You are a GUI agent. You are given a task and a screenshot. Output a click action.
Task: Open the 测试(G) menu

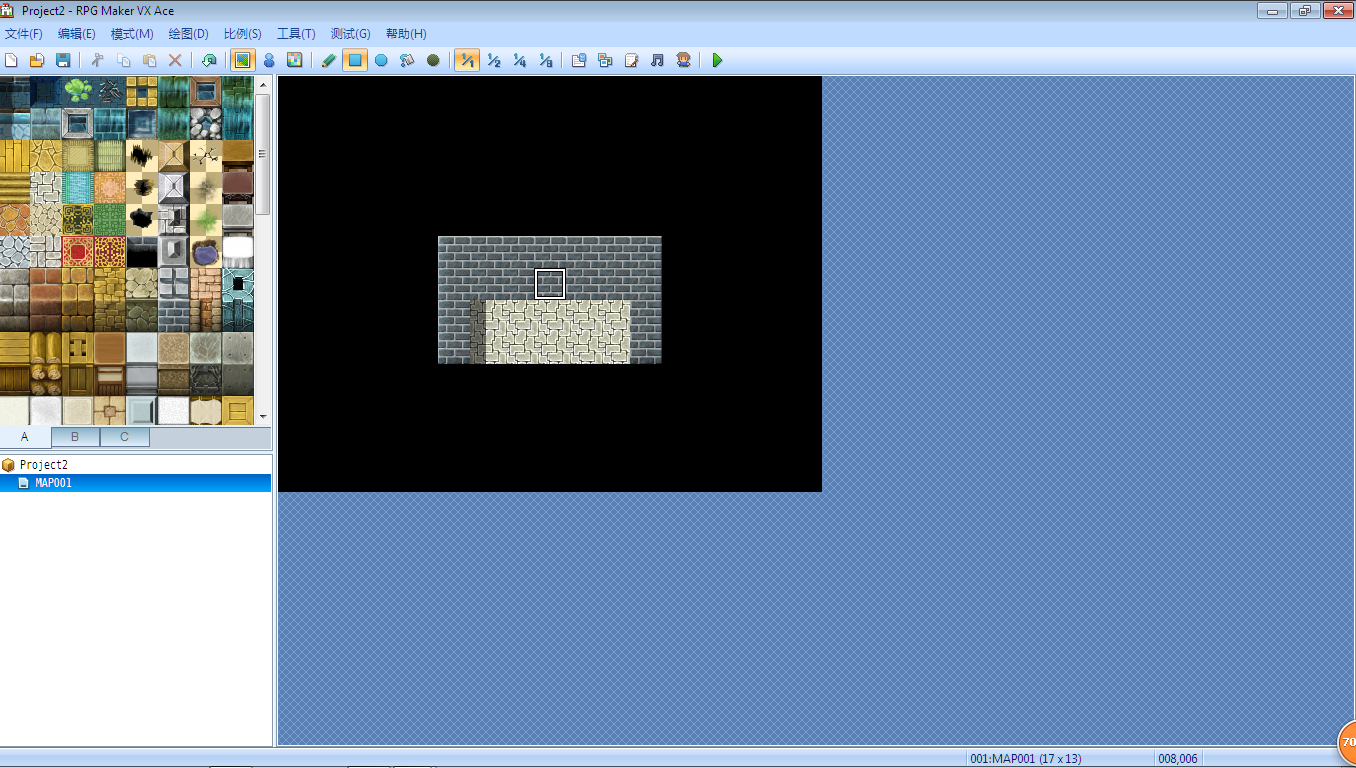point(350,34)
